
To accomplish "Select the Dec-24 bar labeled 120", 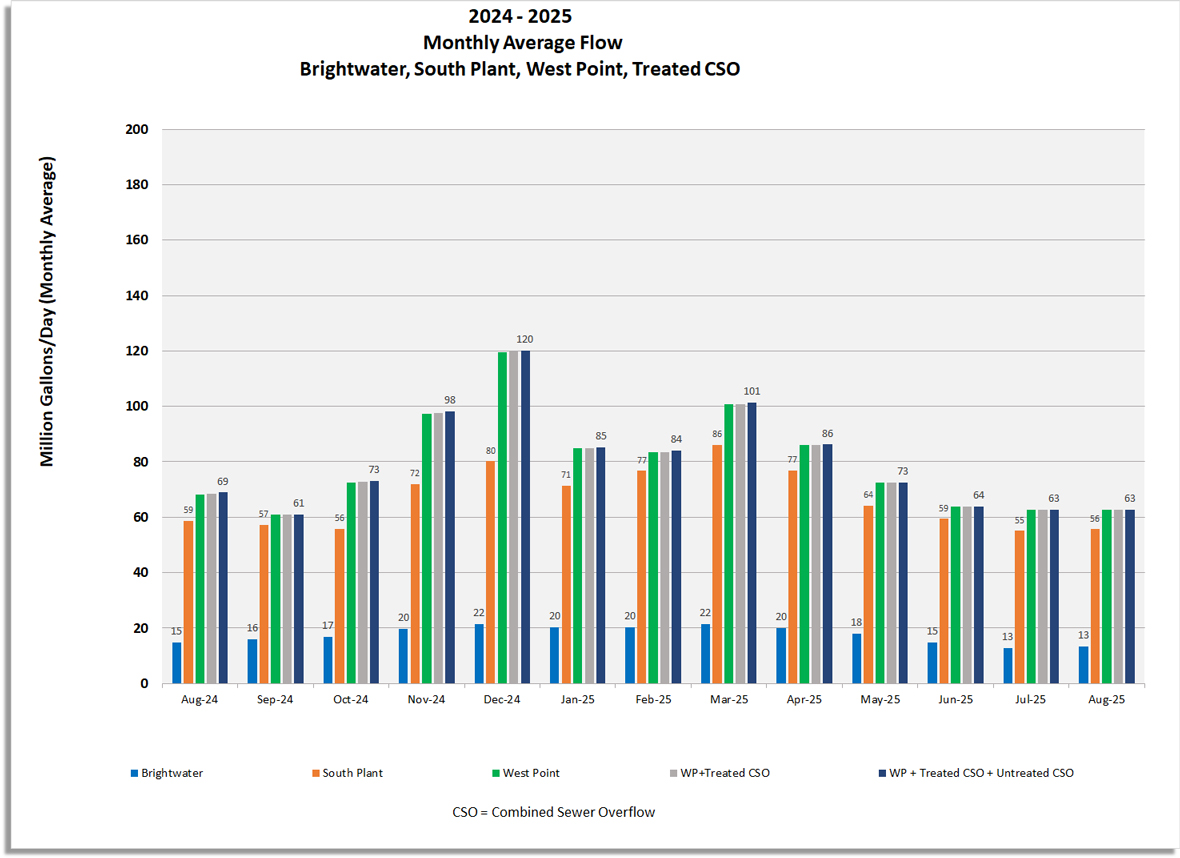I will 524,517.
